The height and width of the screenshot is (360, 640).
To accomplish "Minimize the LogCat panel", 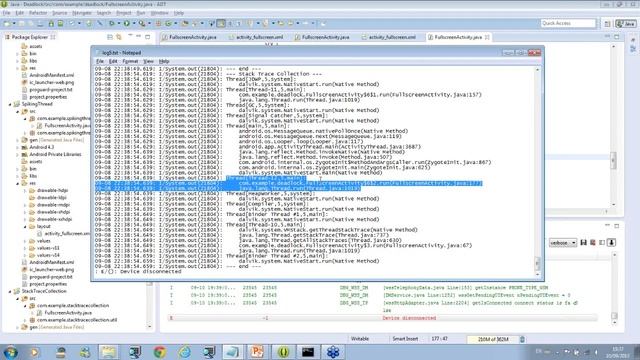I will (607, 225).
